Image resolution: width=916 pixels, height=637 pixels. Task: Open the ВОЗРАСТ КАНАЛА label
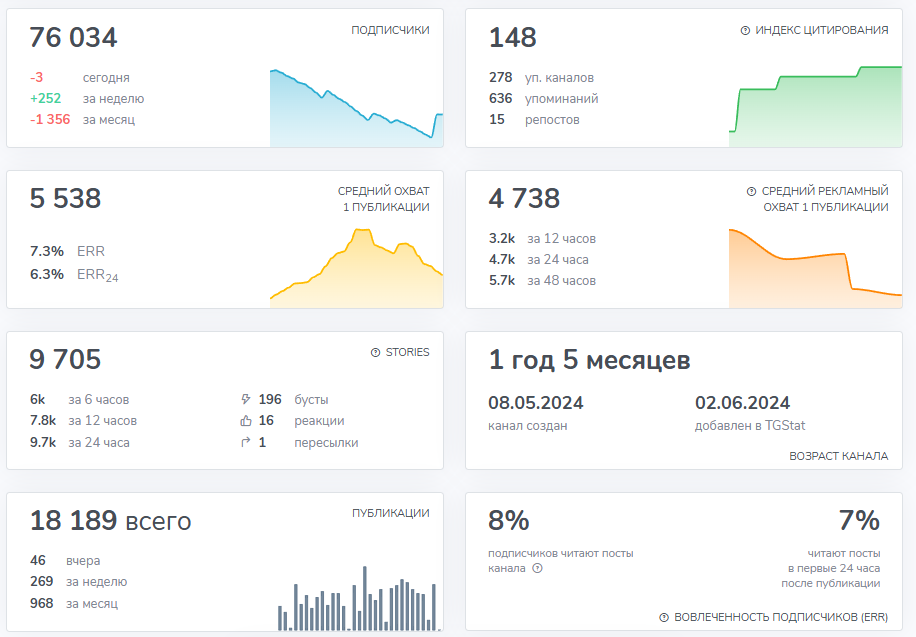point(838,456)
